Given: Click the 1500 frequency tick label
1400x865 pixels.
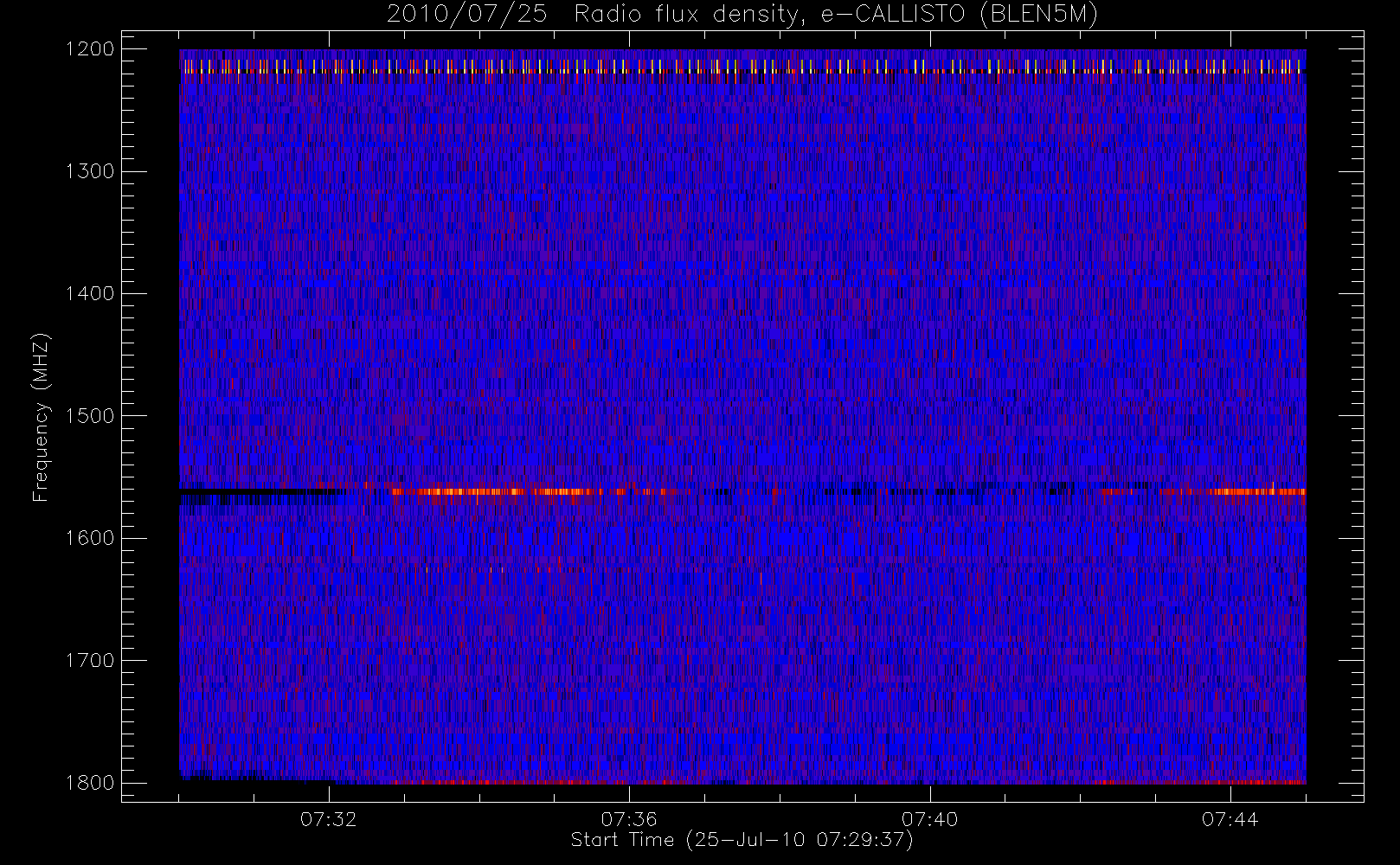Looking at the screenshot, I should (x=90, y=415).
